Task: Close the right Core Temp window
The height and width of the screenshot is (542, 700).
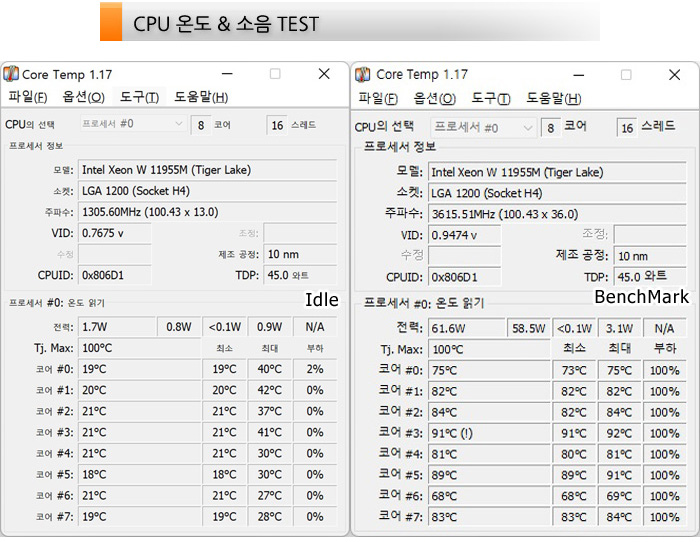Action: (x=675, y=74)
